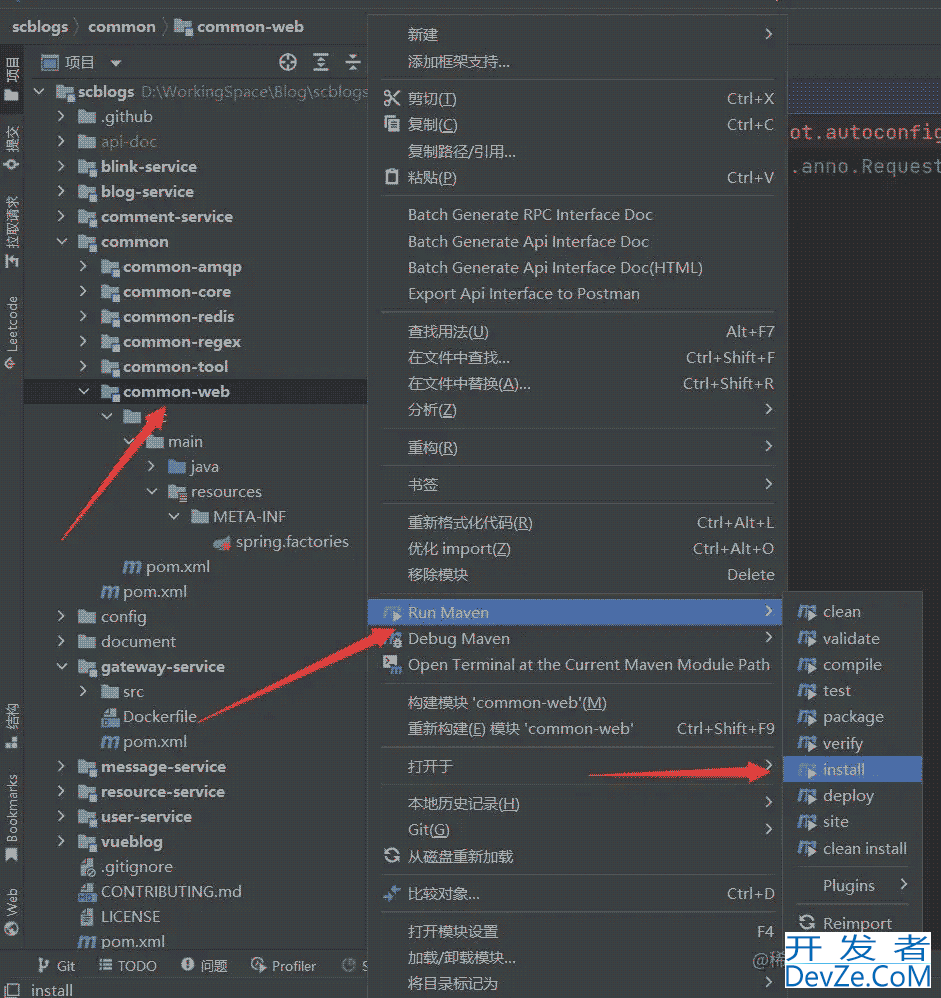Click the Maven icon next to clean goal

pyautogui.click(x=807, y=612)
